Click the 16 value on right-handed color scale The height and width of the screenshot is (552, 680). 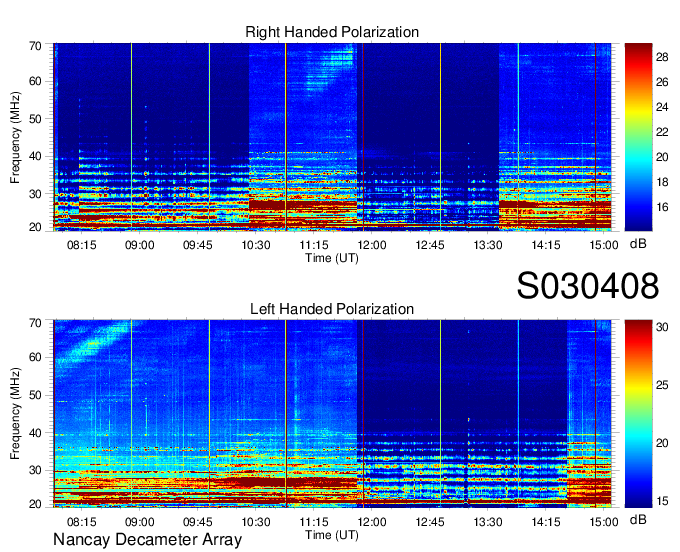[x=662, y=207]
